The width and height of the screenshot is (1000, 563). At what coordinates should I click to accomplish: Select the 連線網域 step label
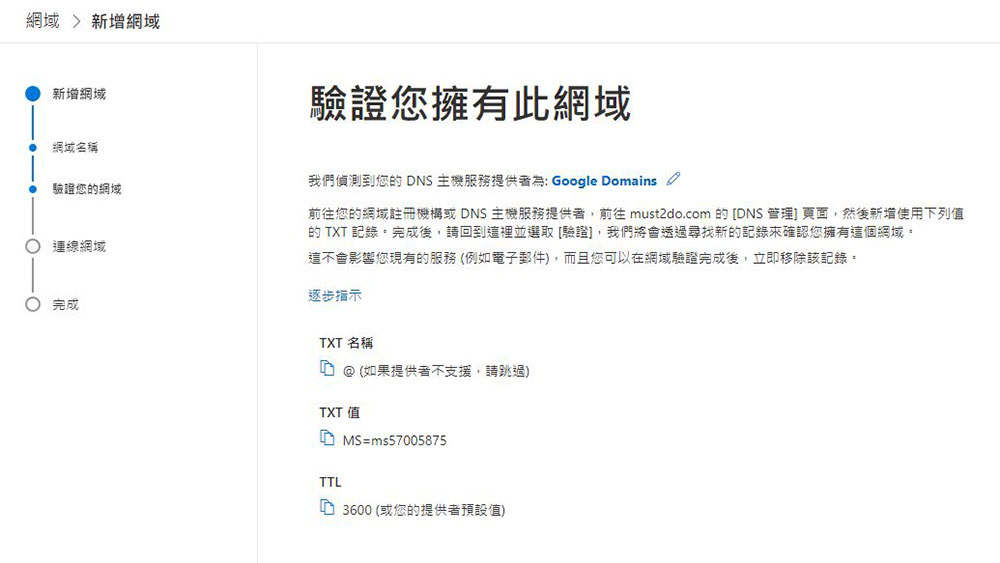point(79,246)
